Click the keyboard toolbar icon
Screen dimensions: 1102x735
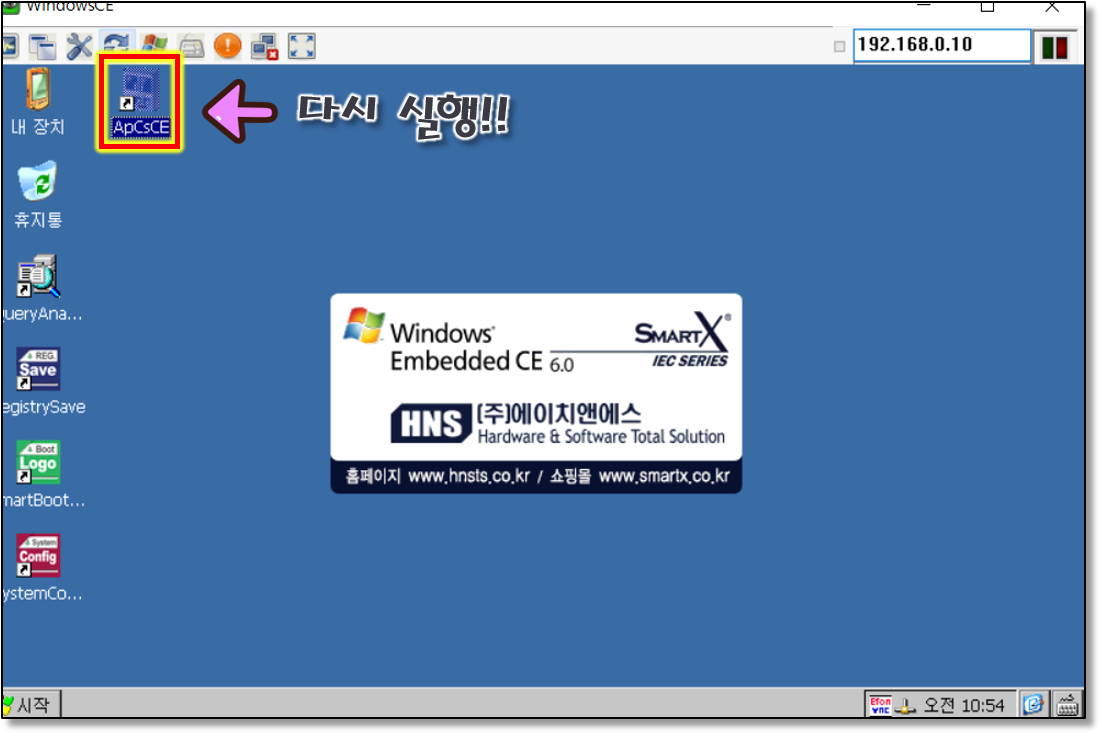coord(191,45)
